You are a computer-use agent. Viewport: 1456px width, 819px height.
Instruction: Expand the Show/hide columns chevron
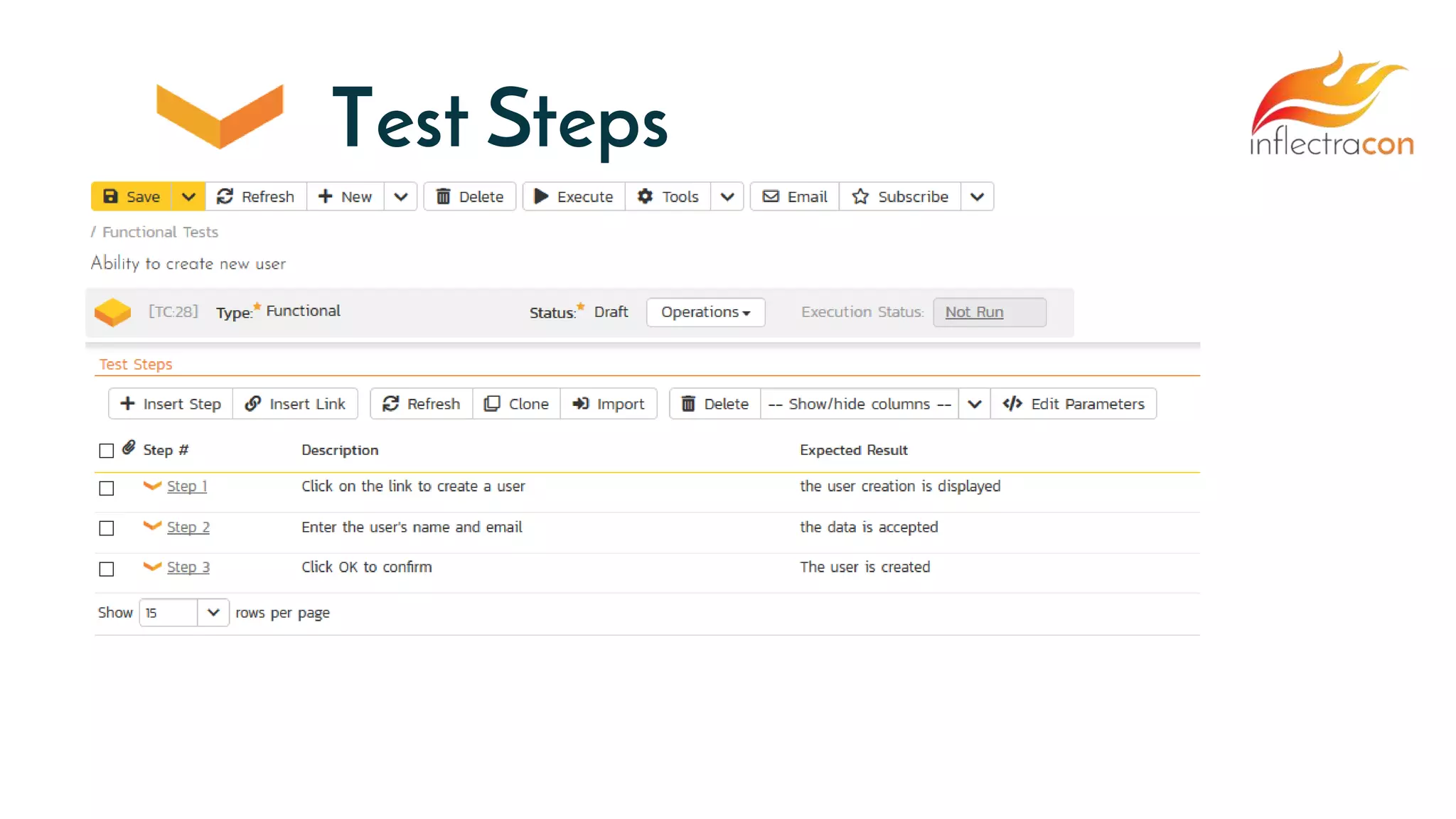coord(975,404)
